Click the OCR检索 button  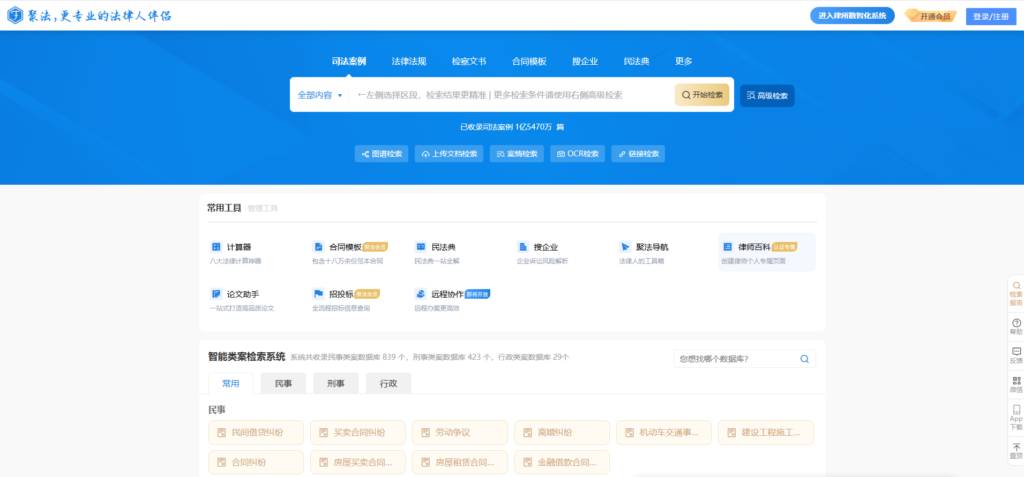coord(578,154)
